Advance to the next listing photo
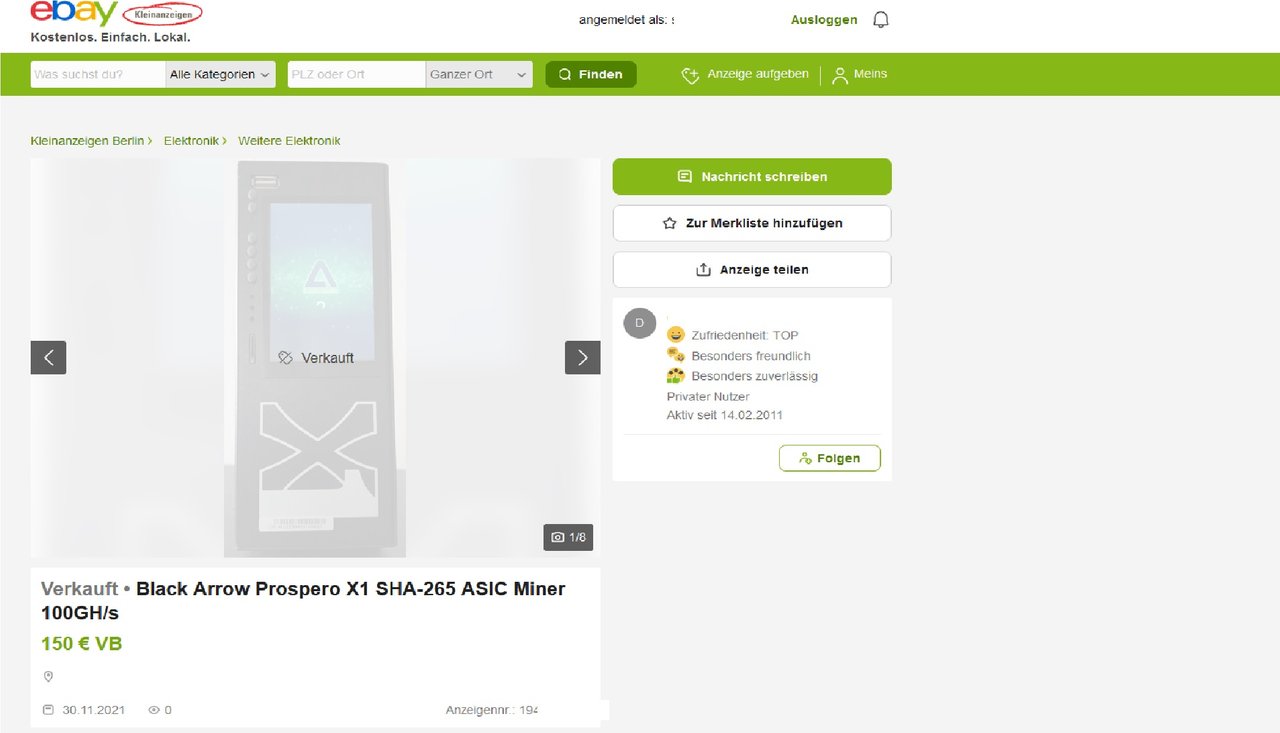The width and height of the screenshot is (1280, 733). click(x=583, y=358)
